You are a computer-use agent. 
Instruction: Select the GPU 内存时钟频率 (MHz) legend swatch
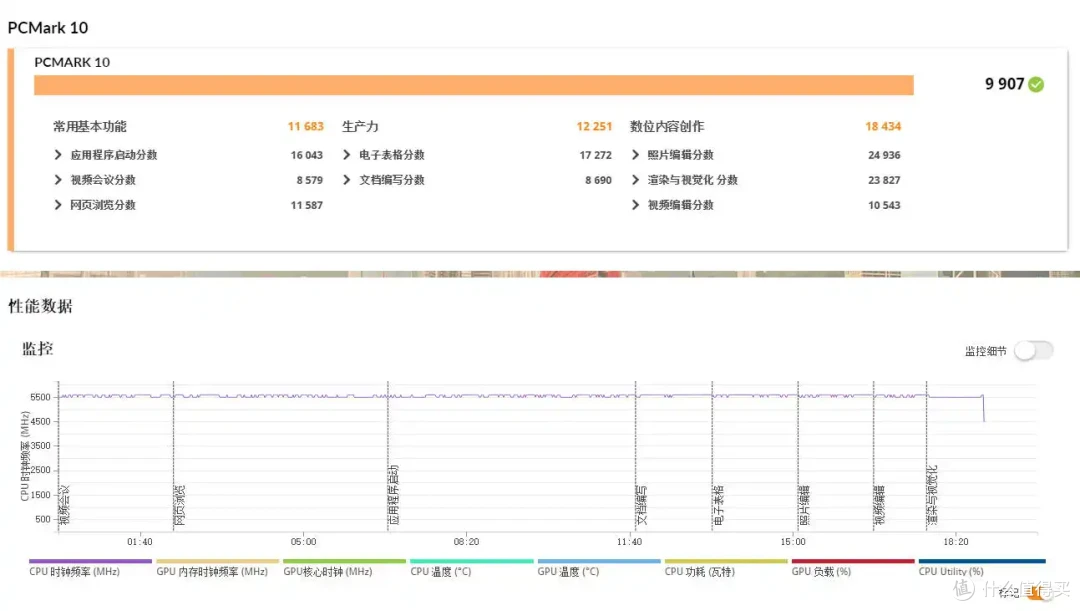point(218,561)
